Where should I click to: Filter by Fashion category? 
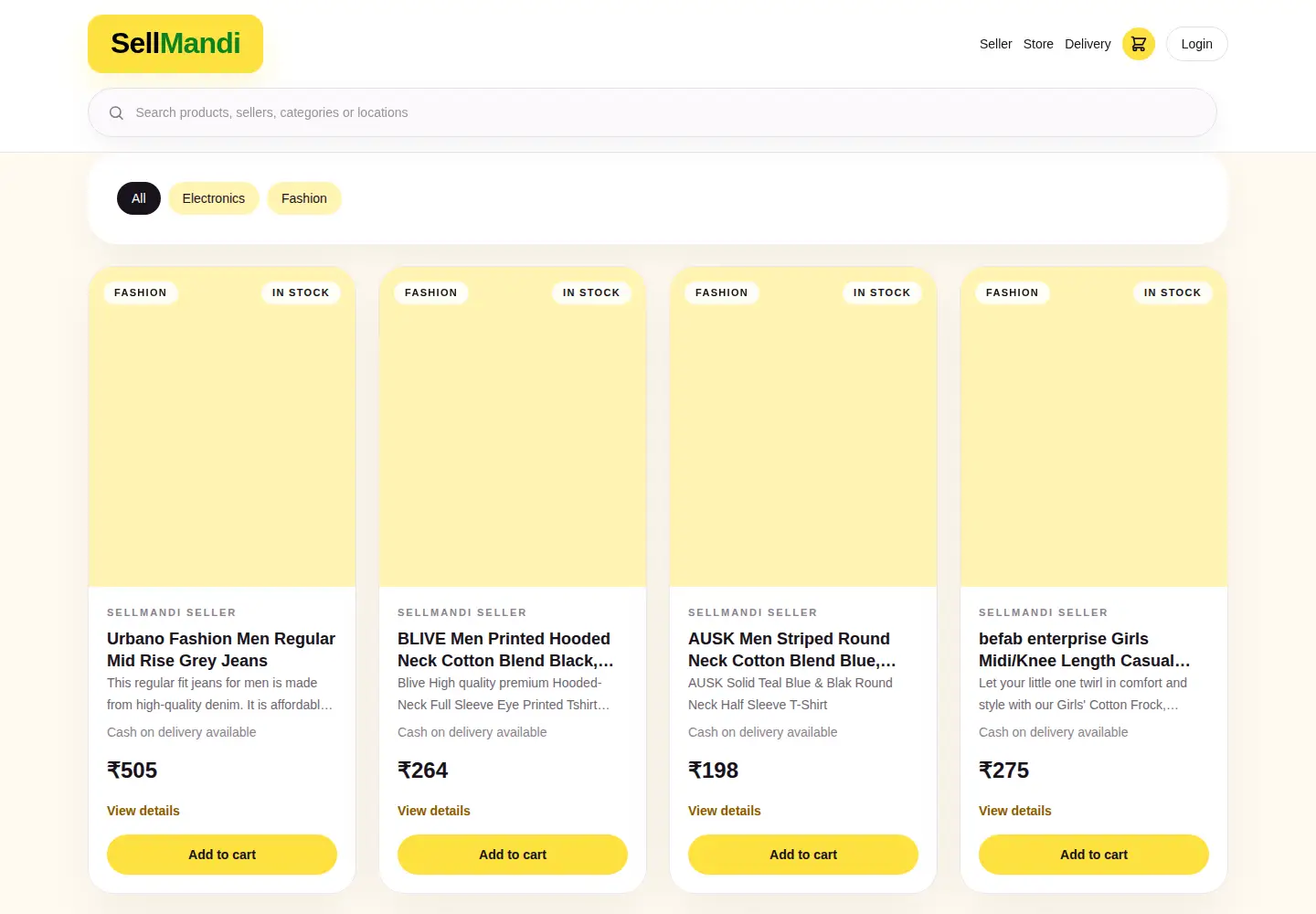tap(304, 198)
